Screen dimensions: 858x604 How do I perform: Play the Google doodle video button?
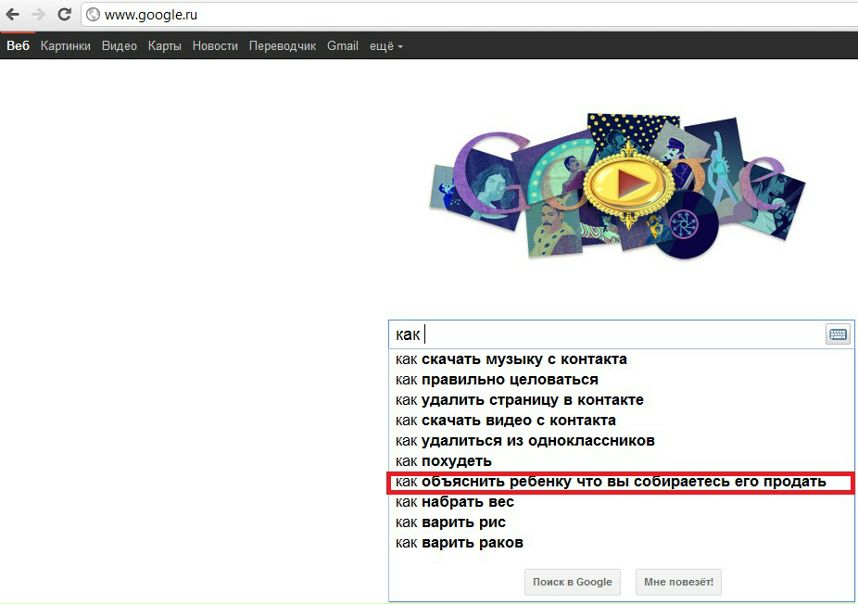[x=625, y=183]
